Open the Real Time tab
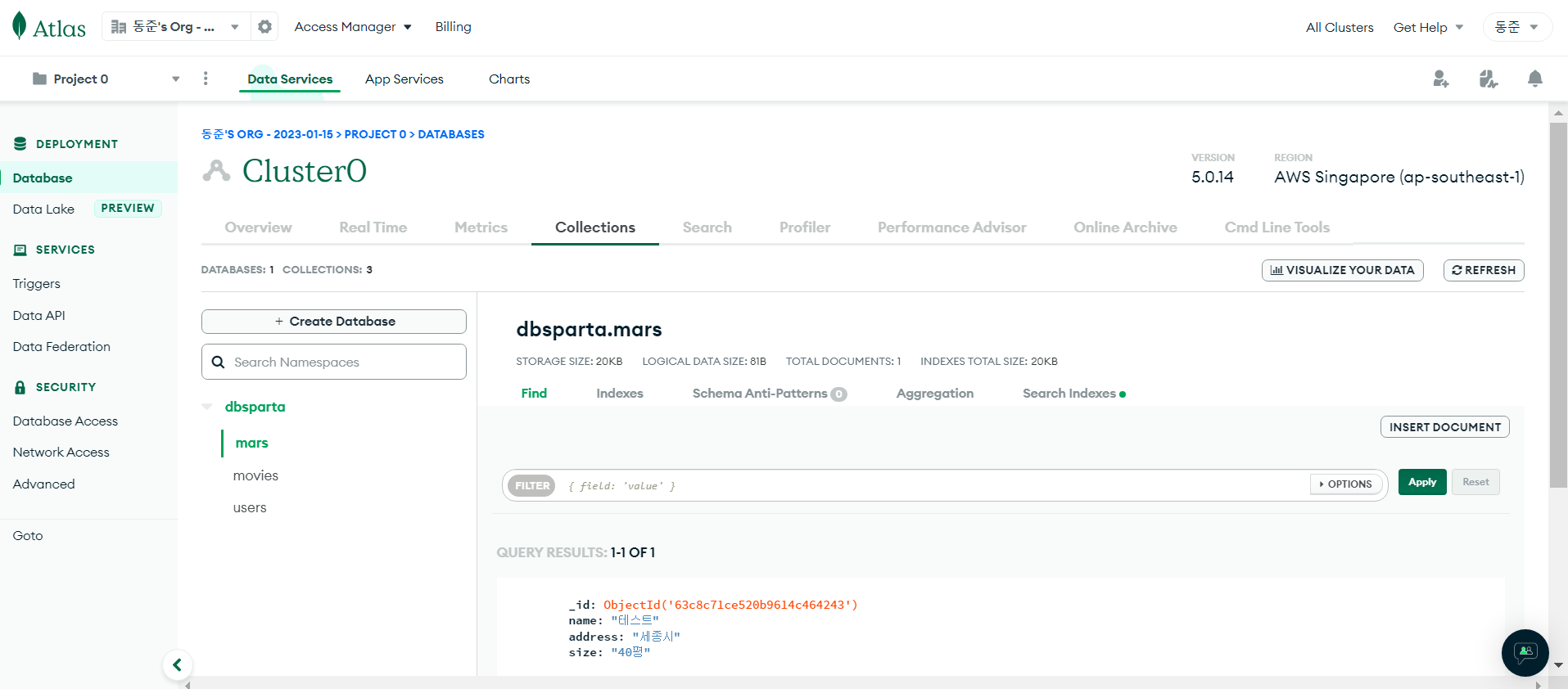Viewport: 1568px width, 689px height. coord(373,227)
